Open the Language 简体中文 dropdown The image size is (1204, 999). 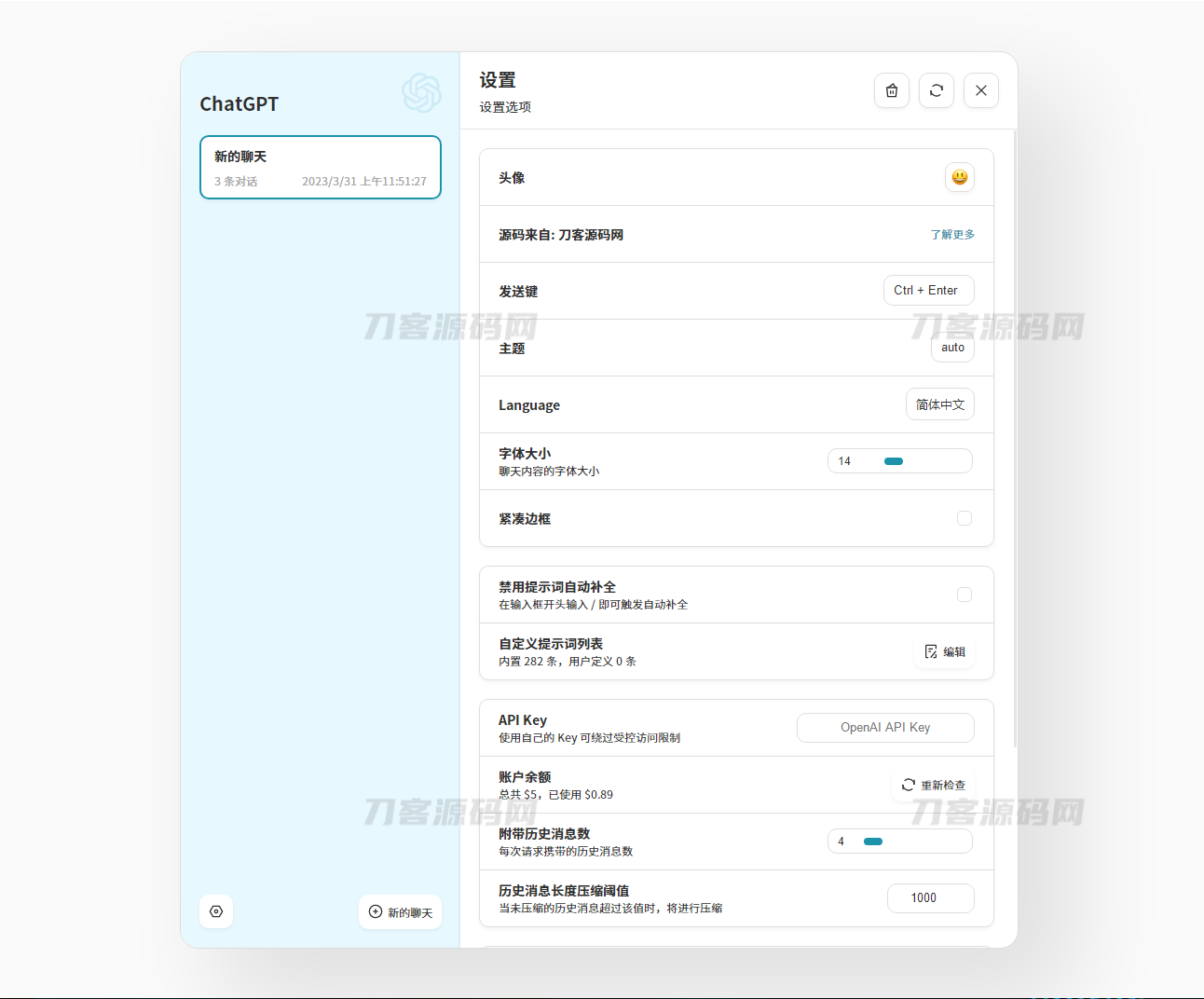(939, 404)
